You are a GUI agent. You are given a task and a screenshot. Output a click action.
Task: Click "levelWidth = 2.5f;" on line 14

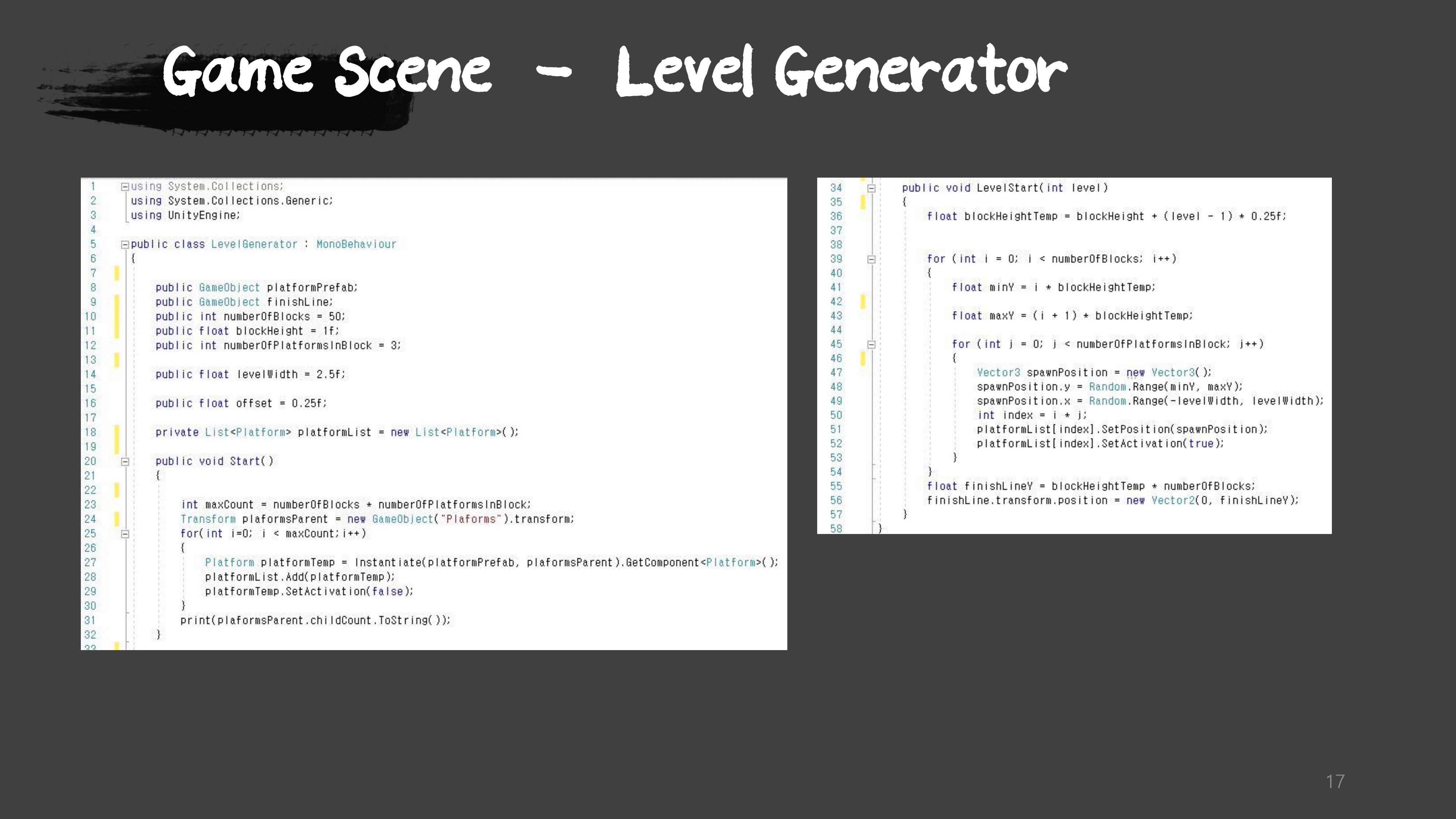click(x=290, y=374)
